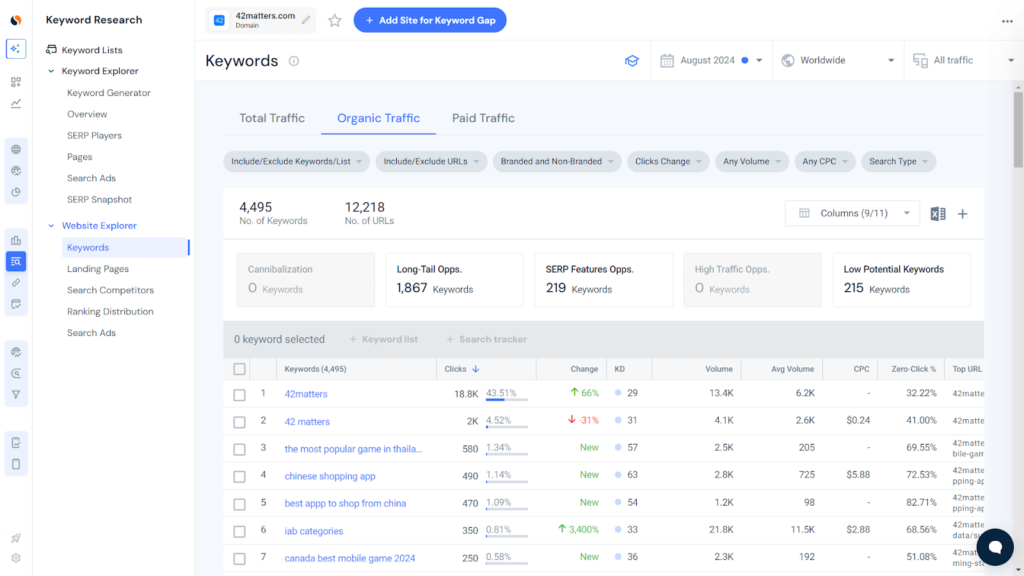
Task: Click the Export to Excel icon
Action: (x=937, y=213)
